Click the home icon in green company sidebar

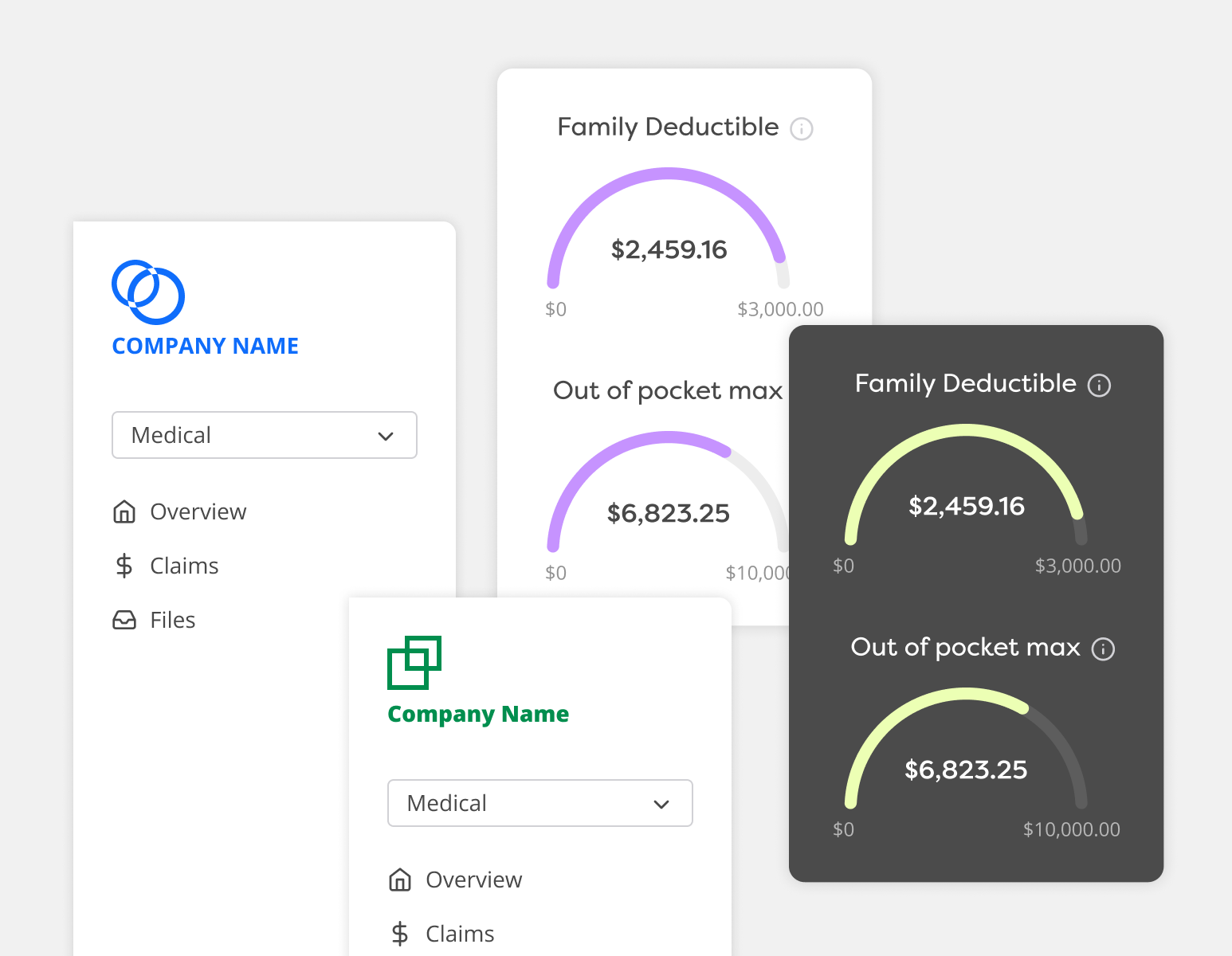point(400,880)
